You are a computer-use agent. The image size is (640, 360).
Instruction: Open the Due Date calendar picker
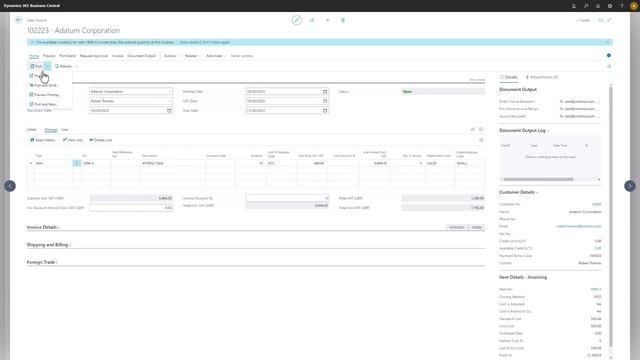[x=325, y=110]
